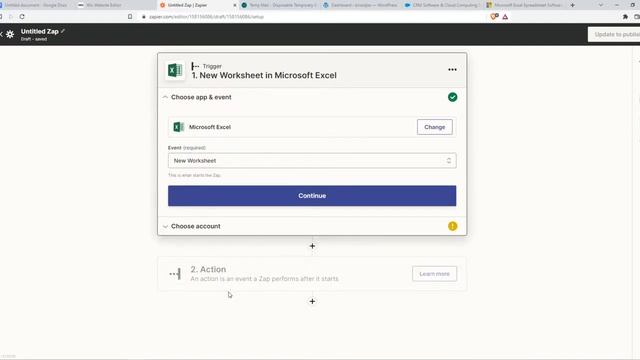Viewport: 640px width, 360px height.
Task: Click the Brave shield icon
Action: [x=494, y=17]
